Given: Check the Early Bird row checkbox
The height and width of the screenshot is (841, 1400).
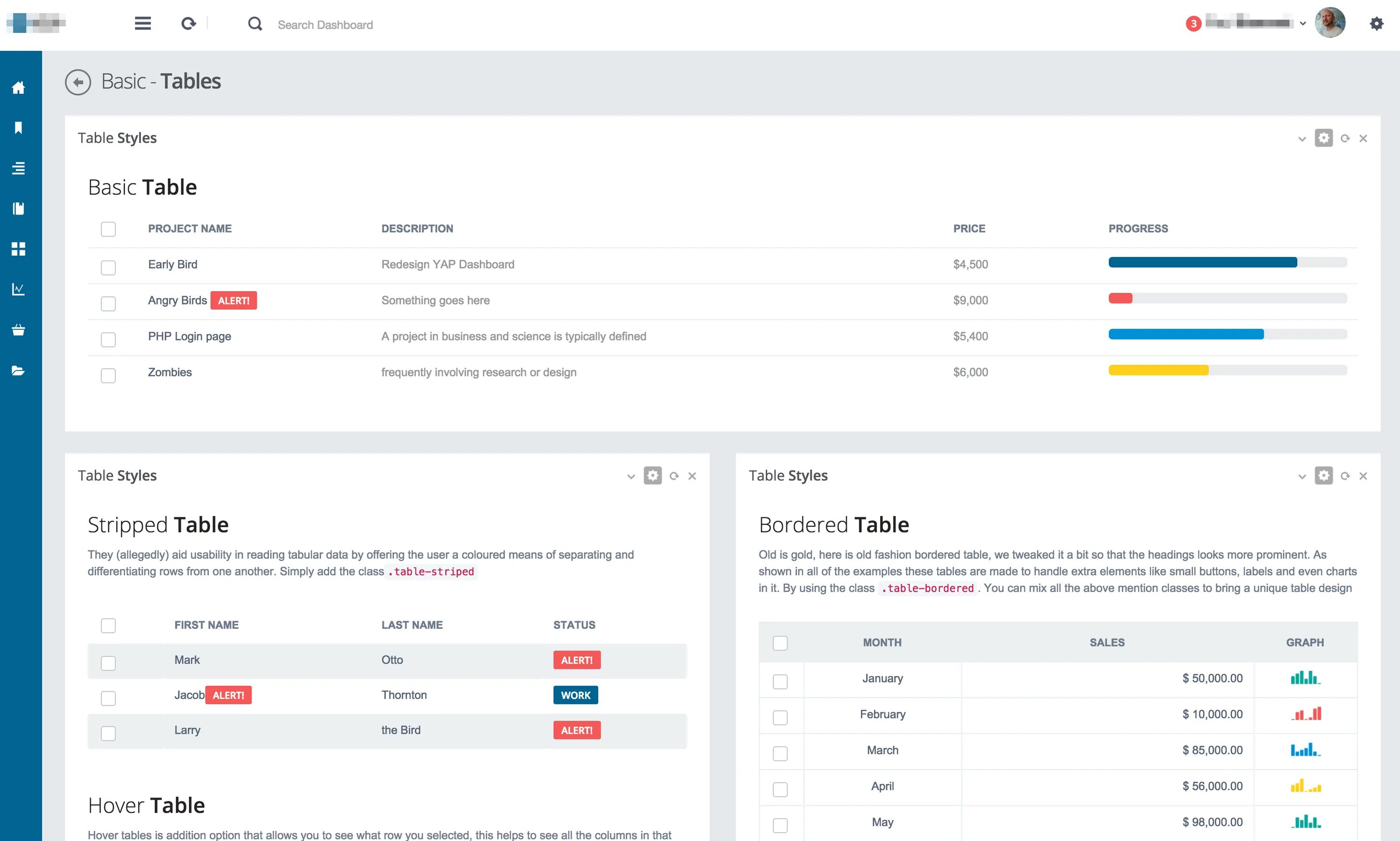Looking at the screenshot, I should tap(108, 267).
